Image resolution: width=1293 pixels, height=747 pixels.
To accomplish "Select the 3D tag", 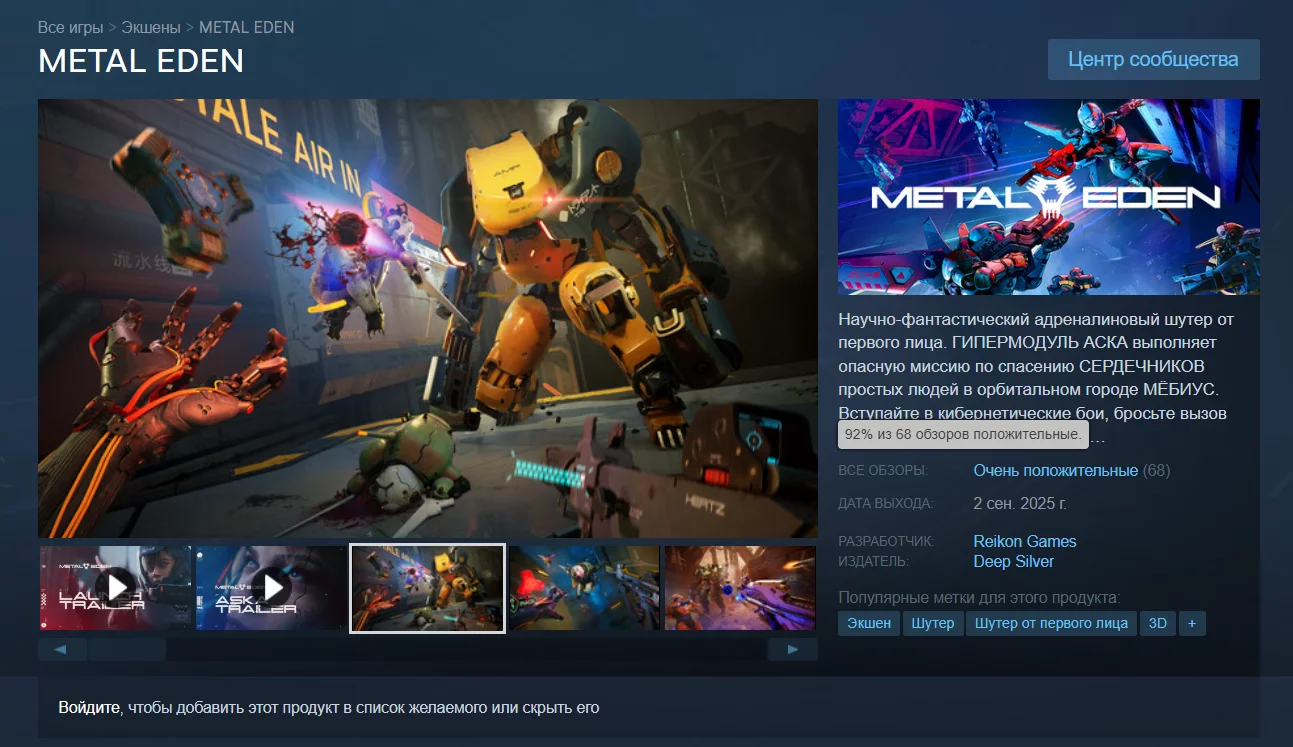I will (1158, 623).
